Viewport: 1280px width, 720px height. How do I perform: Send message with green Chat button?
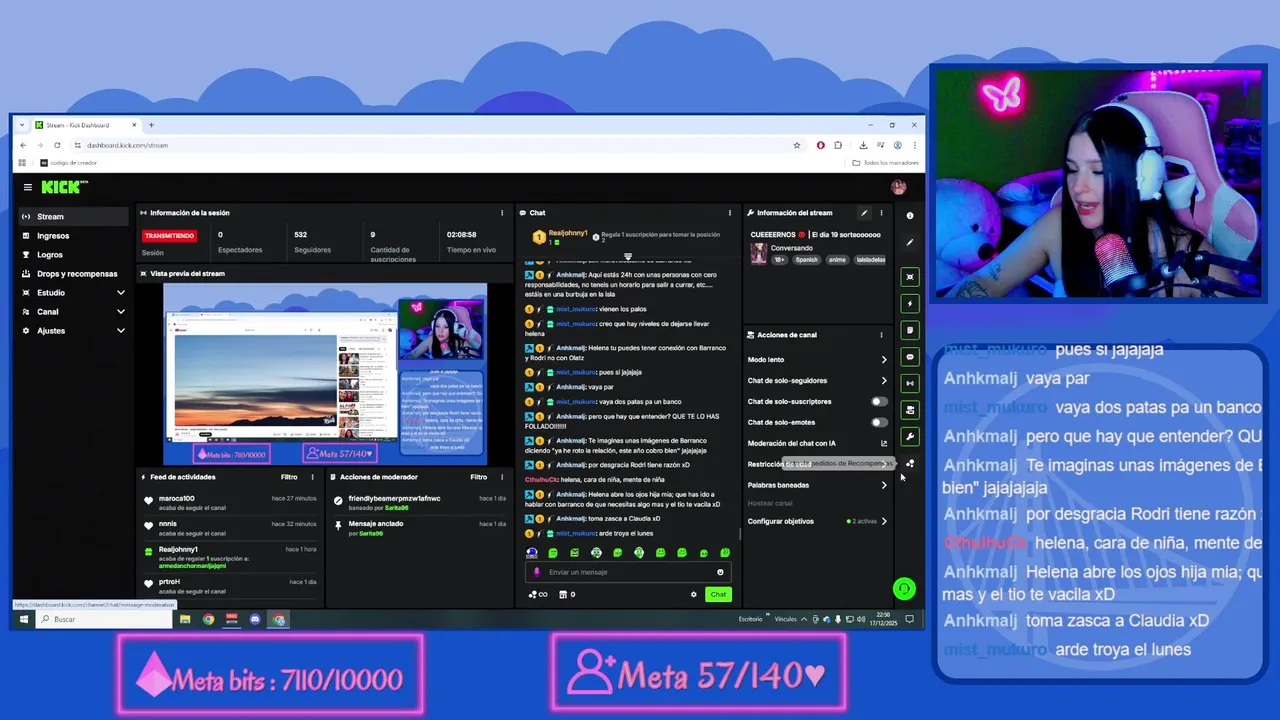coord(718,594)
